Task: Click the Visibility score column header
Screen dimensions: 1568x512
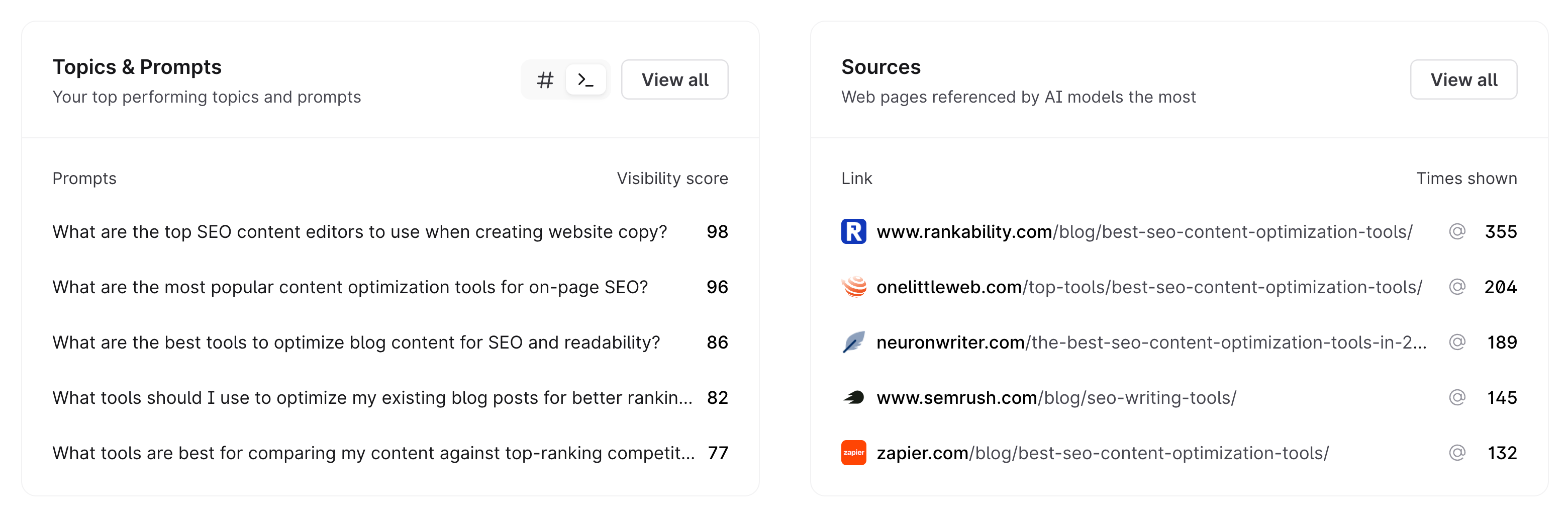Action: coord(672,179)
